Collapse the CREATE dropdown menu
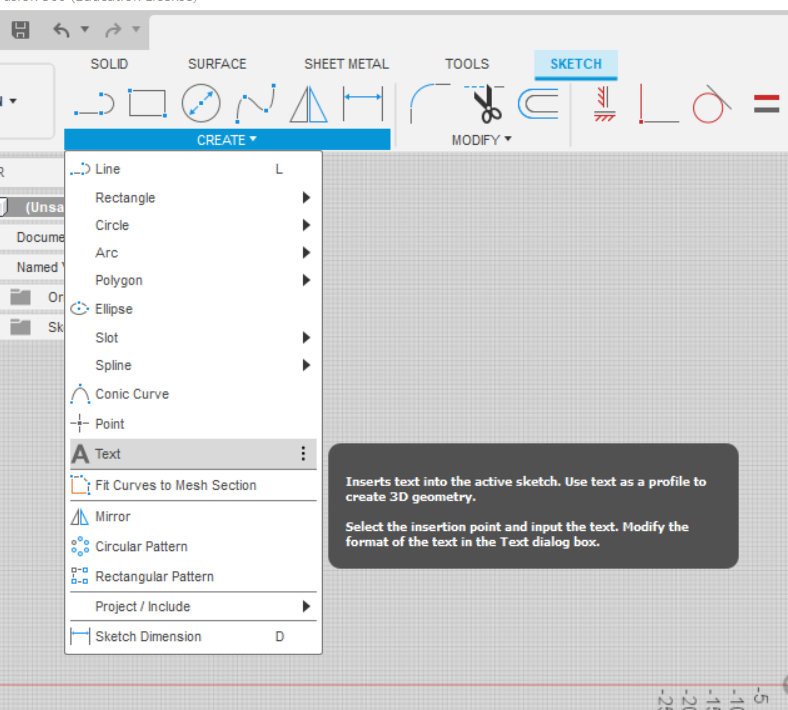This screenshot has width=788, height=710. [x=227, y=140]
